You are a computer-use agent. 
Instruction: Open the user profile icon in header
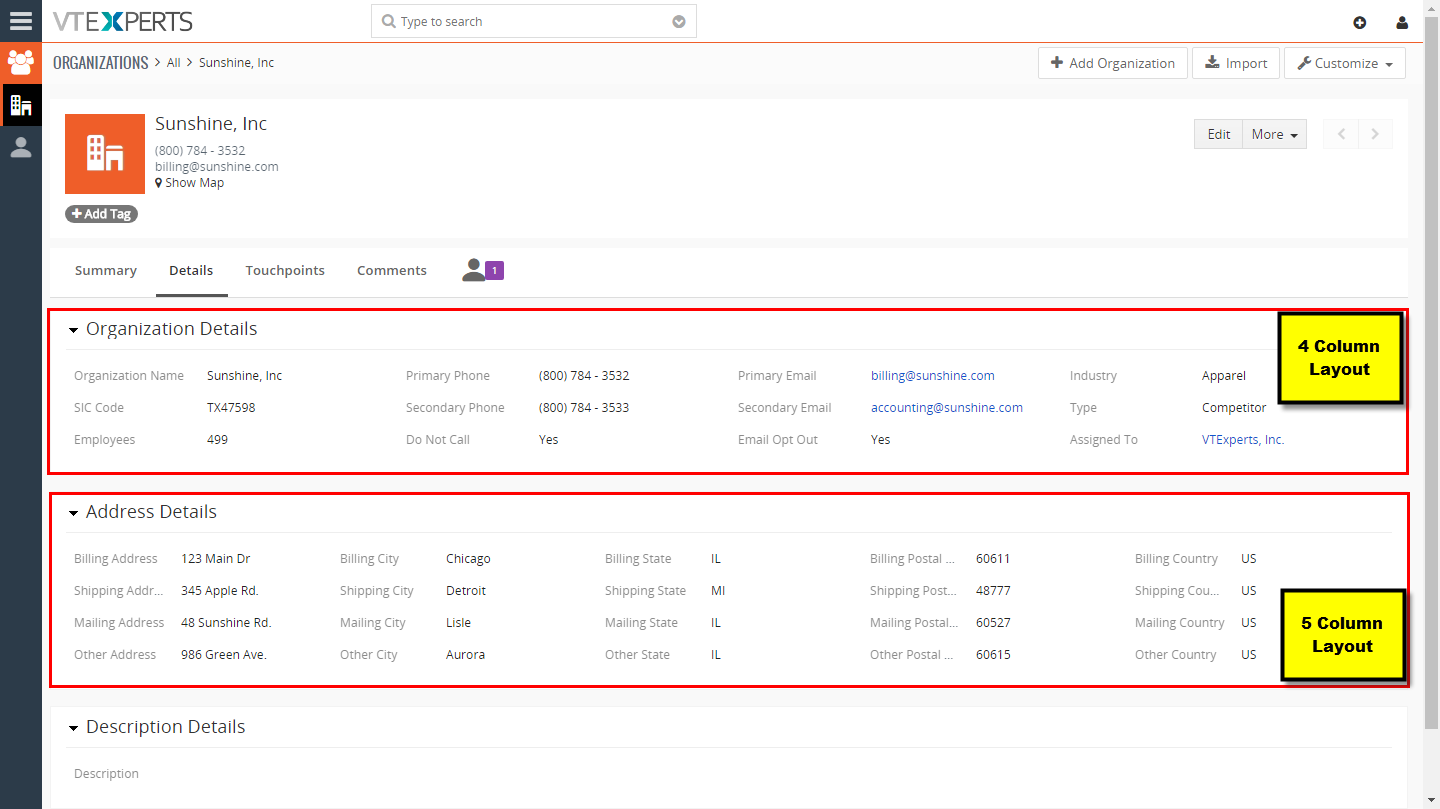tap(1402, 23)
